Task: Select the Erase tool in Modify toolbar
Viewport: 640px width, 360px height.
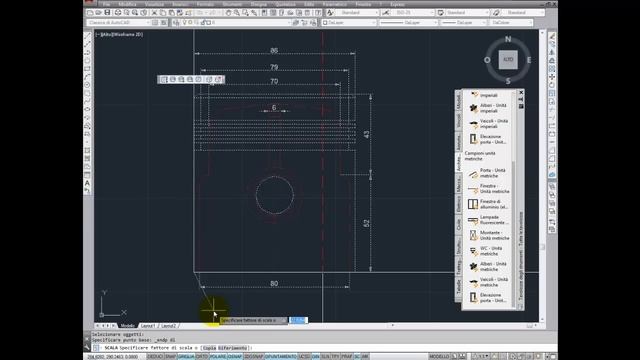Action: [552, 36]
